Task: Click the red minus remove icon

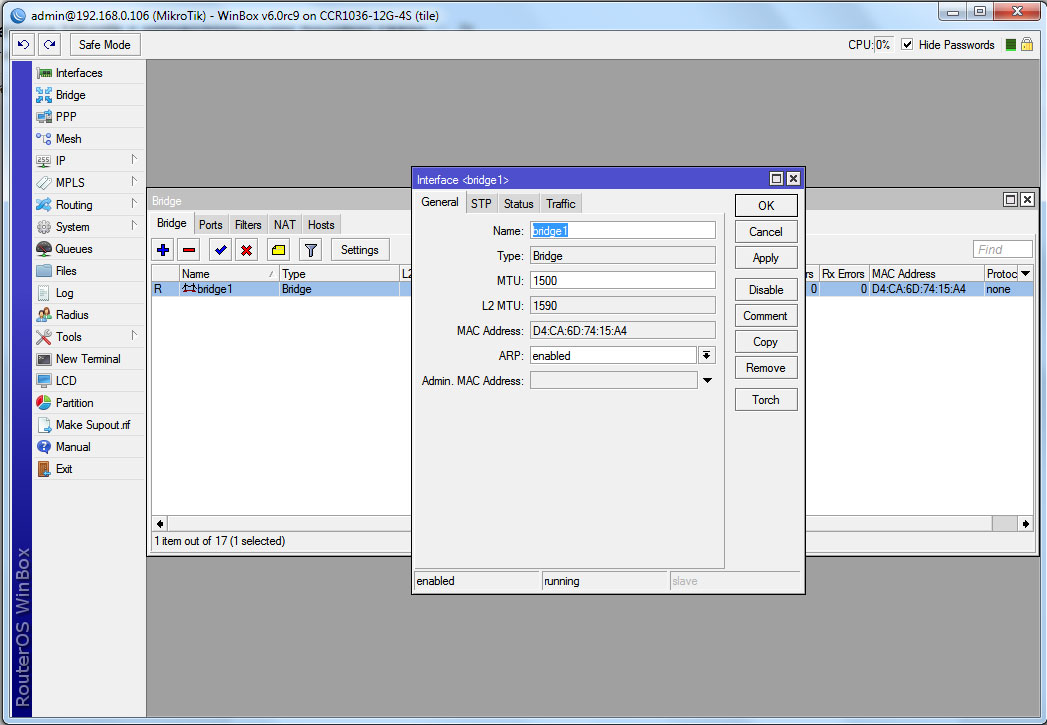Action: 189,250
